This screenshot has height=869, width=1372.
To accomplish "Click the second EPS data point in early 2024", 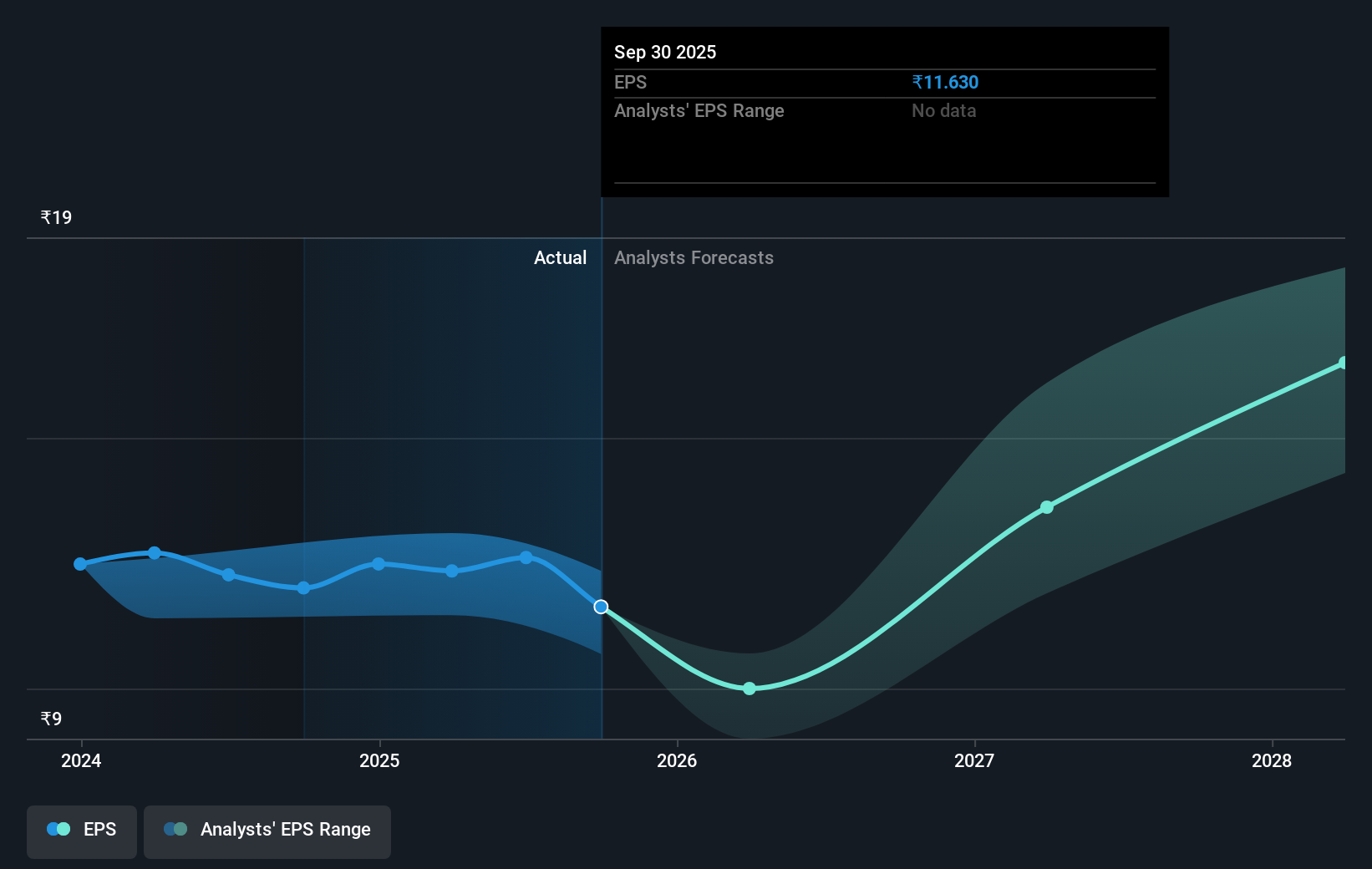I will (x=155, y=553).
